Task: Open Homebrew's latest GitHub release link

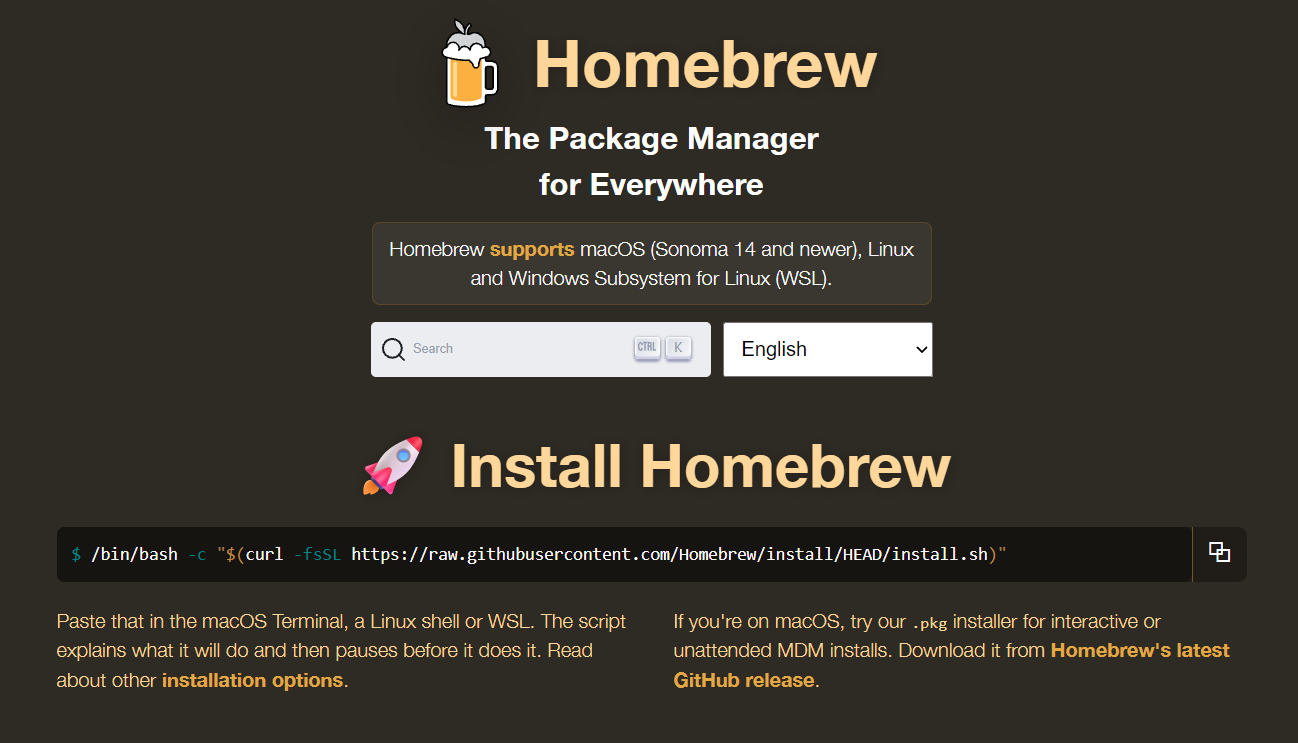Action: [x=952, y=666]
